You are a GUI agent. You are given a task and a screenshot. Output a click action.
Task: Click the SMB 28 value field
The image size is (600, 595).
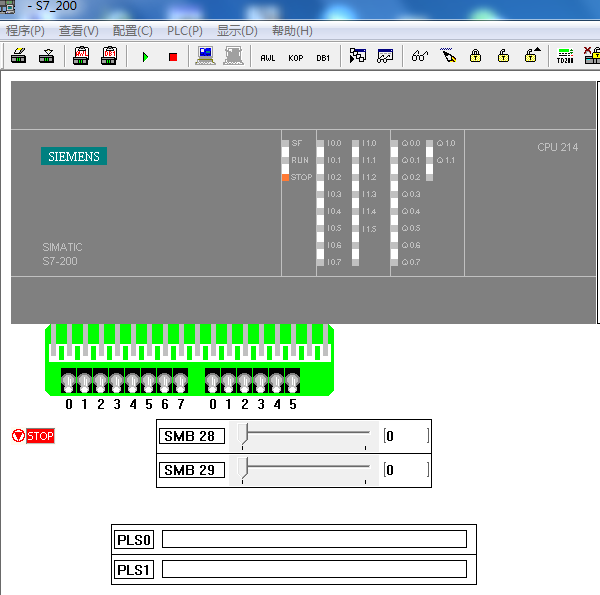[406, 436]
